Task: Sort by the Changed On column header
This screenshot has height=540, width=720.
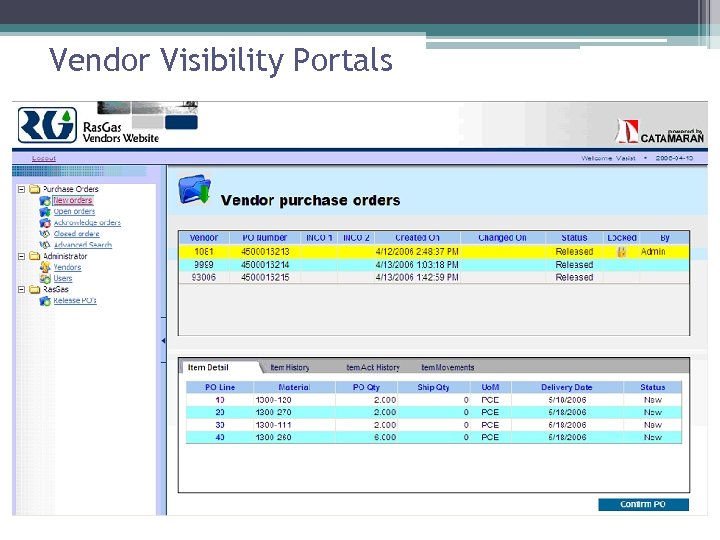Action: point(502,238)
